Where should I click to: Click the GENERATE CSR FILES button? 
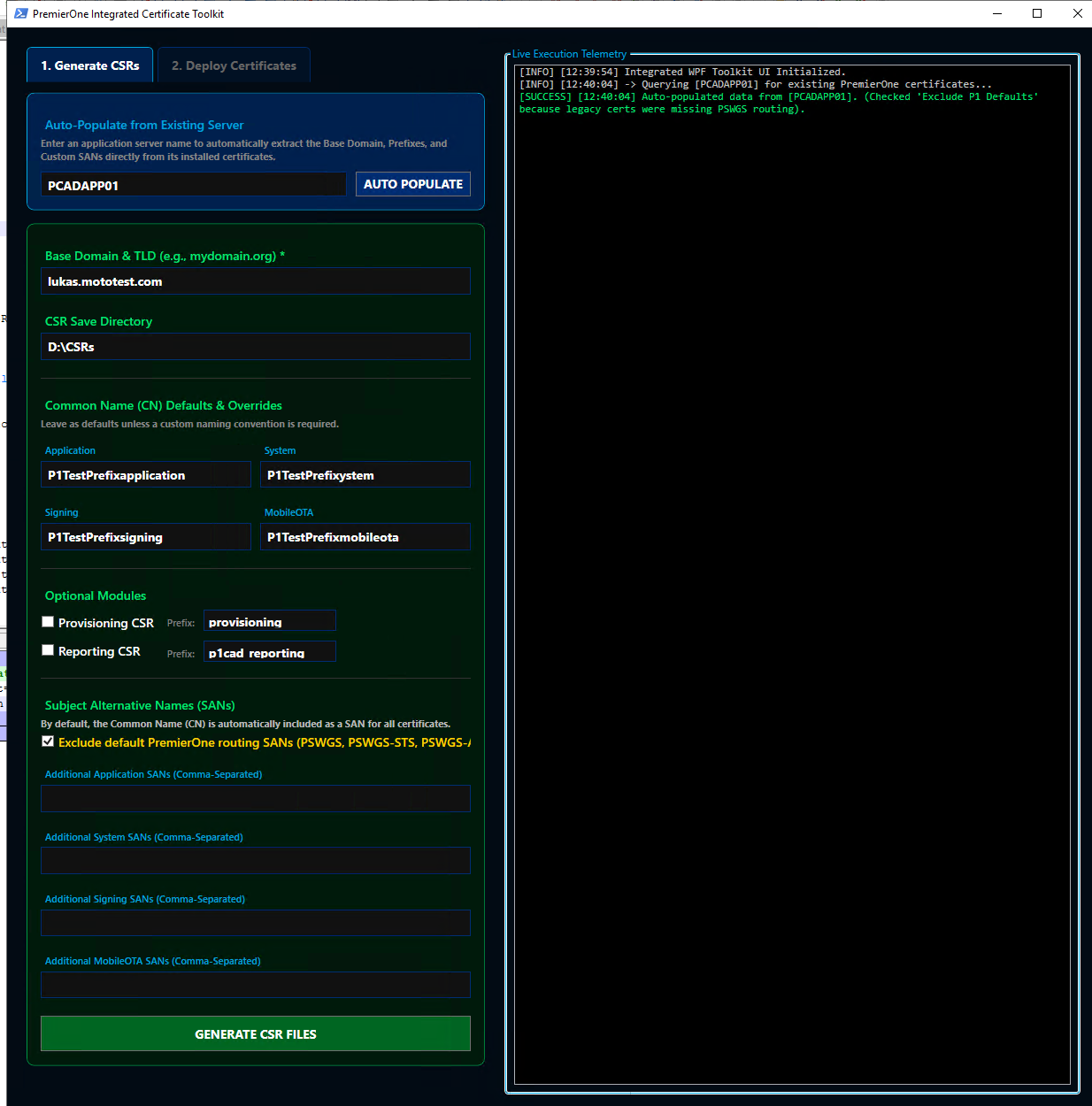pyautogui.click(x=256, y=1033)
